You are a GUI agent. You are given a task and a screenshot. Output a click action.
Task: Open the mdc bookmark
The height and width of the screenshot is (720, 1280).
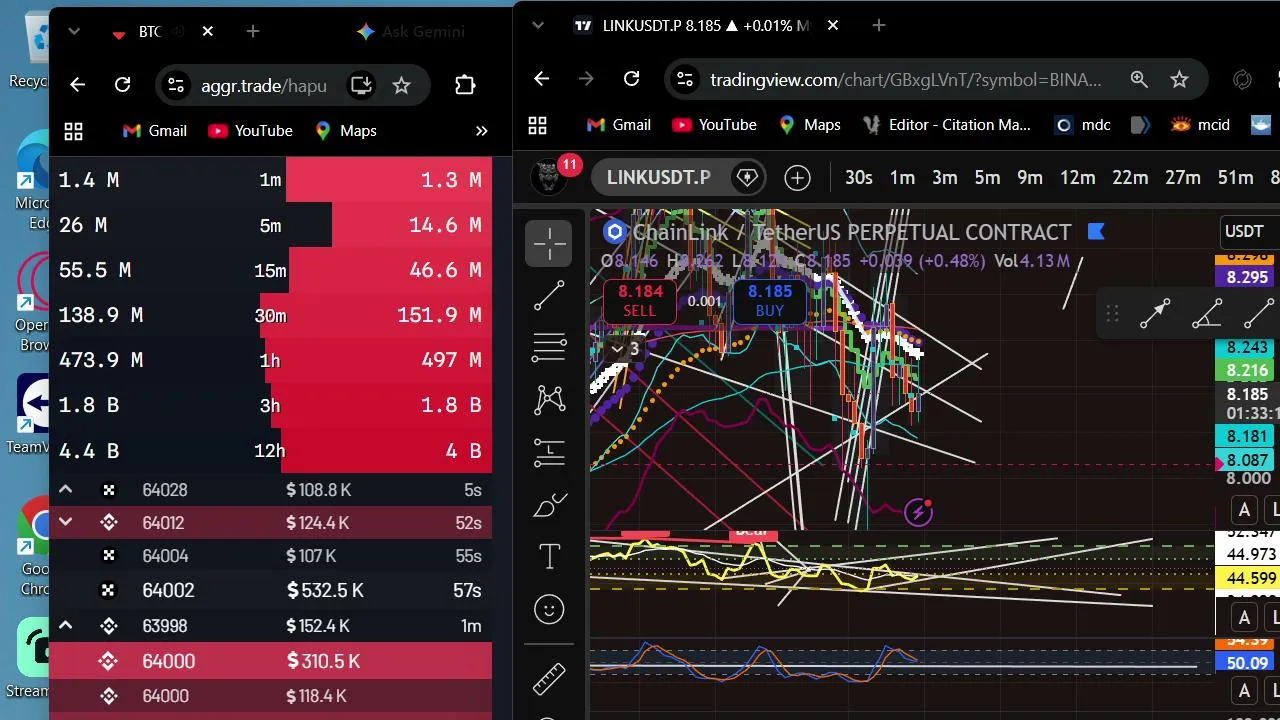pos(1083,125)
